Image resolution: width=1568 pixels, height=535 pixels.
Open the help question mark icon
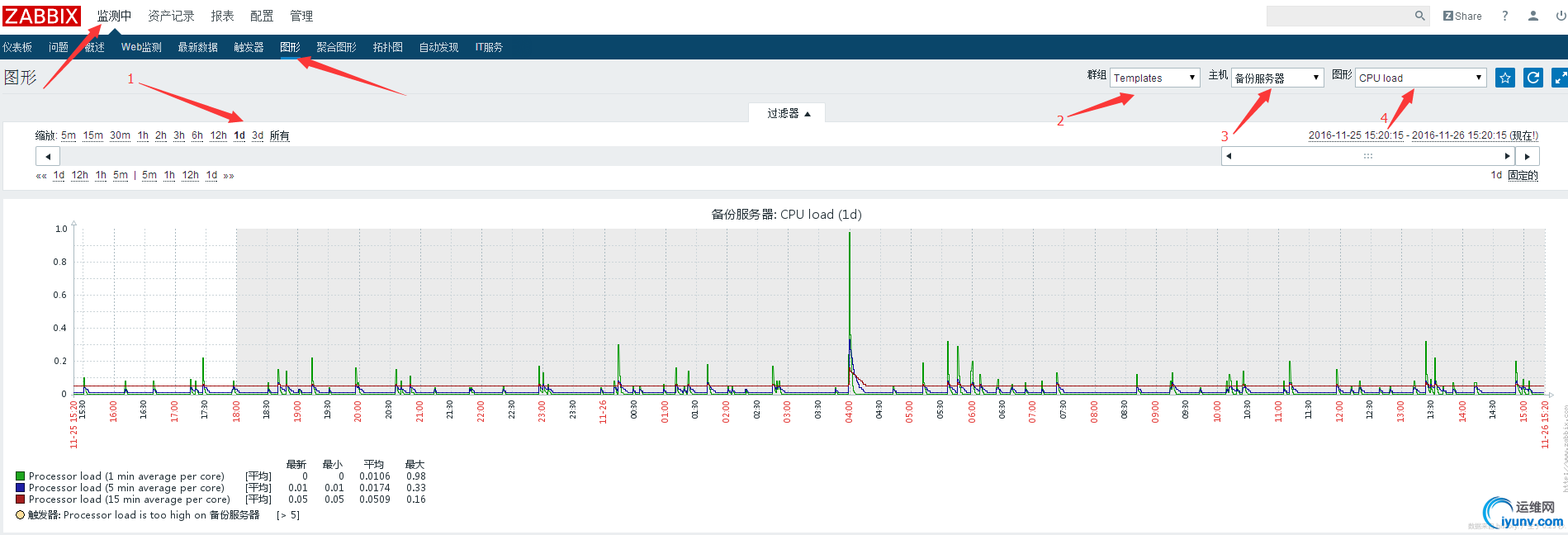pos(1505,16)
